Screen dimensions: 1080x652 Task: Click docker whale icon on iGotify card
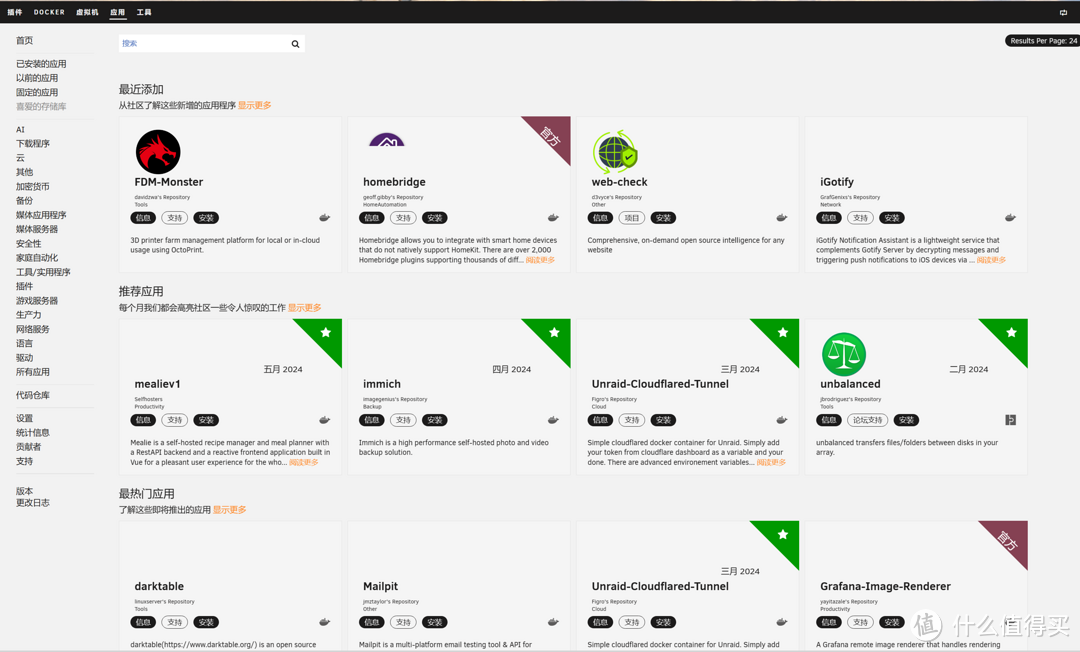pyautogui.click(x=1010, y=218)
